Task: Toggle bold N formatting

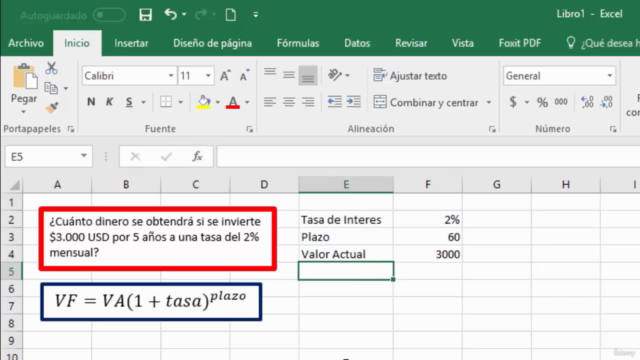Action: 91,102
